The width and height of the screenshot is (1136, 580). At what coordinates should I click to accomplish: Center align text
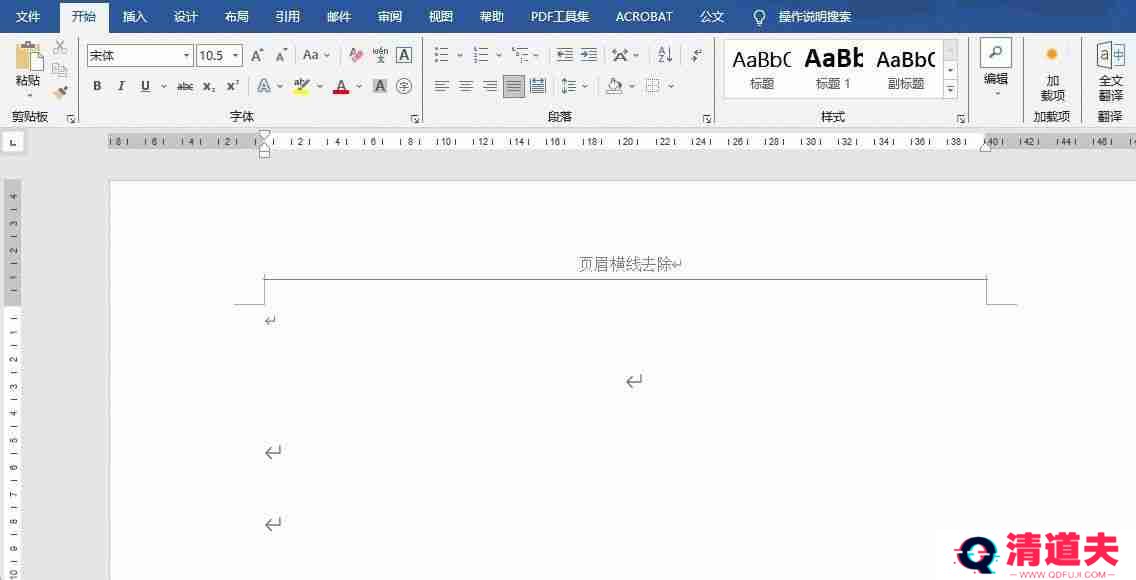466,86
